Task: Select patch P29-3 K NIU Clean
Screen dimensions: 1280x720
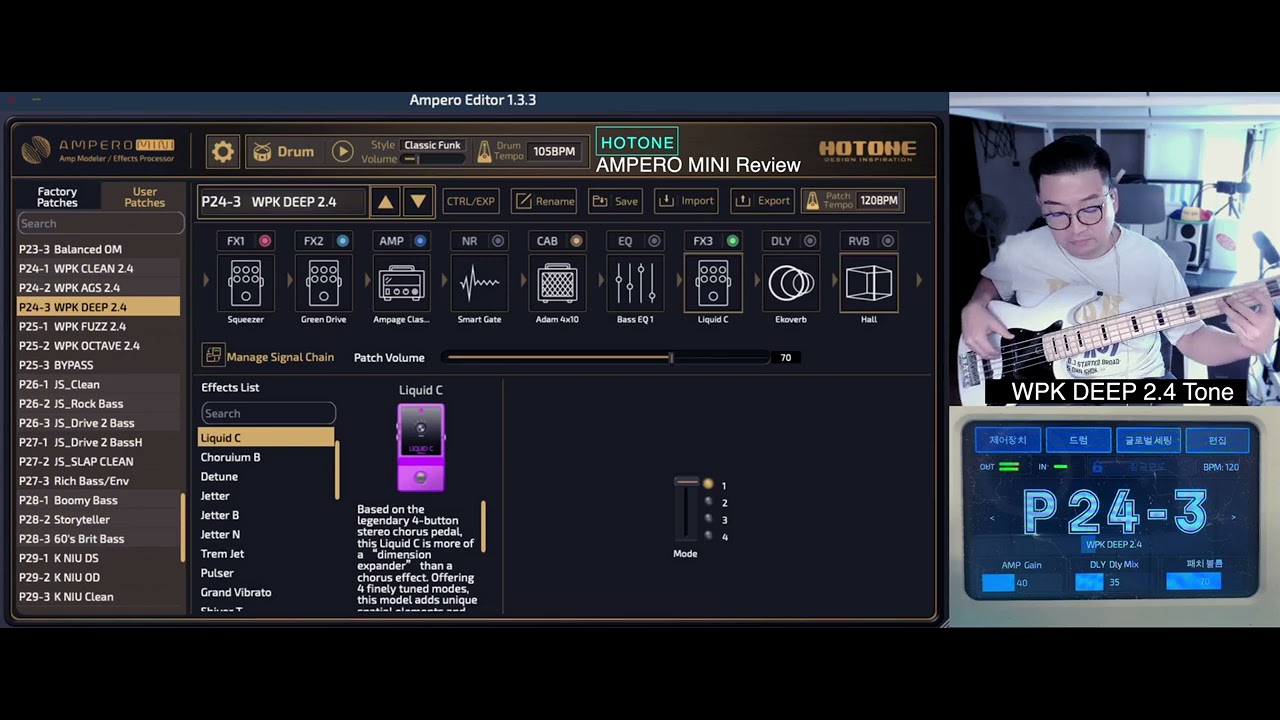Action: (x=98, y=597)
